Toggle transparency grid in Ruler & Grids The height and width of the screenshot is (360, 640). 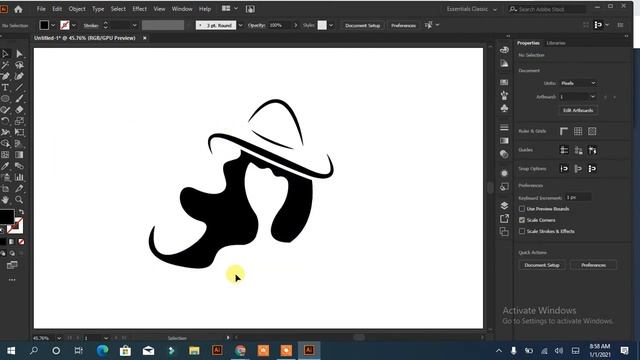click(592, 131)
